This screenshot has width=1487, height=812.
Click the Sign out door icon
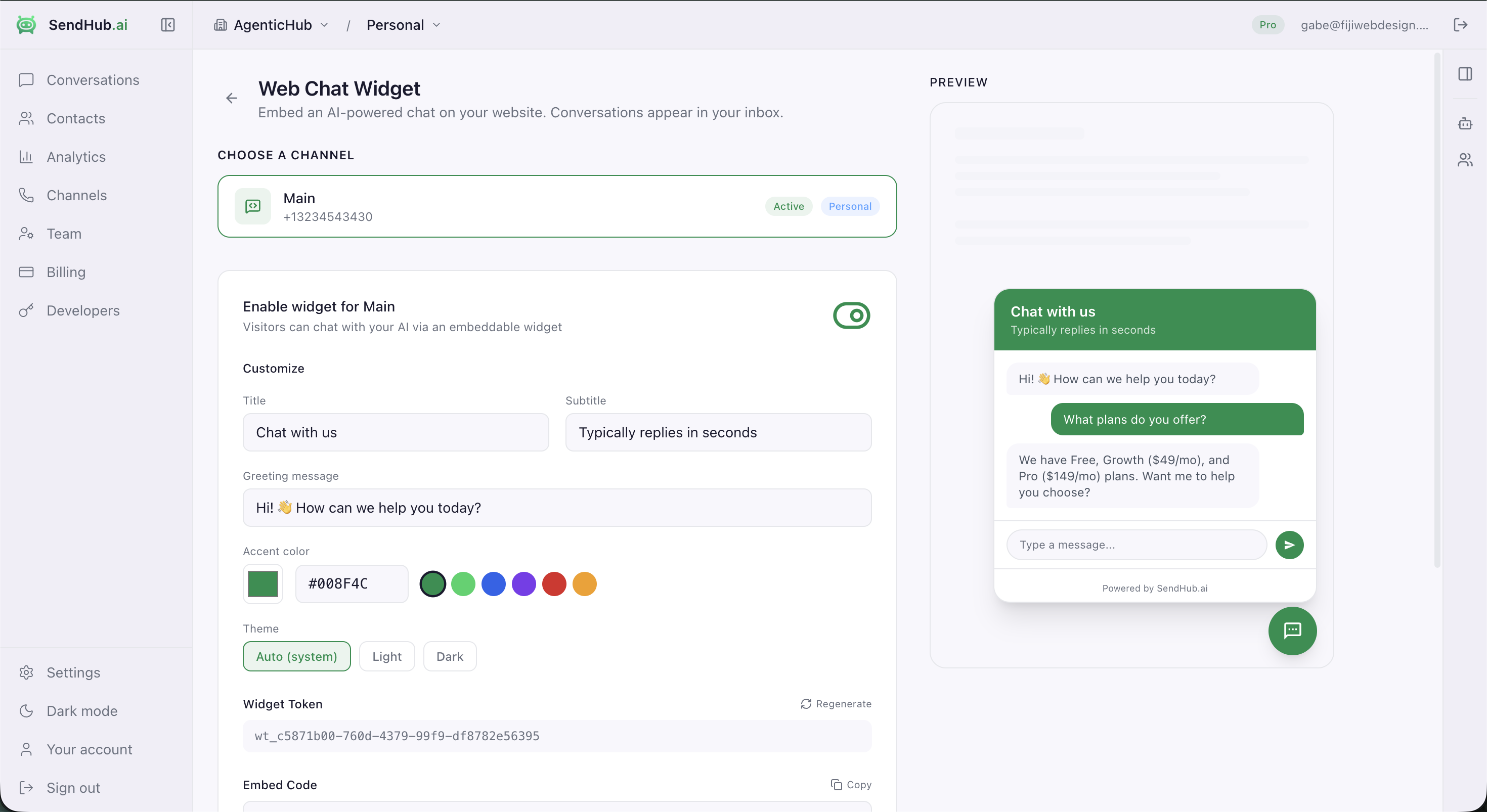tap(26, 788)
